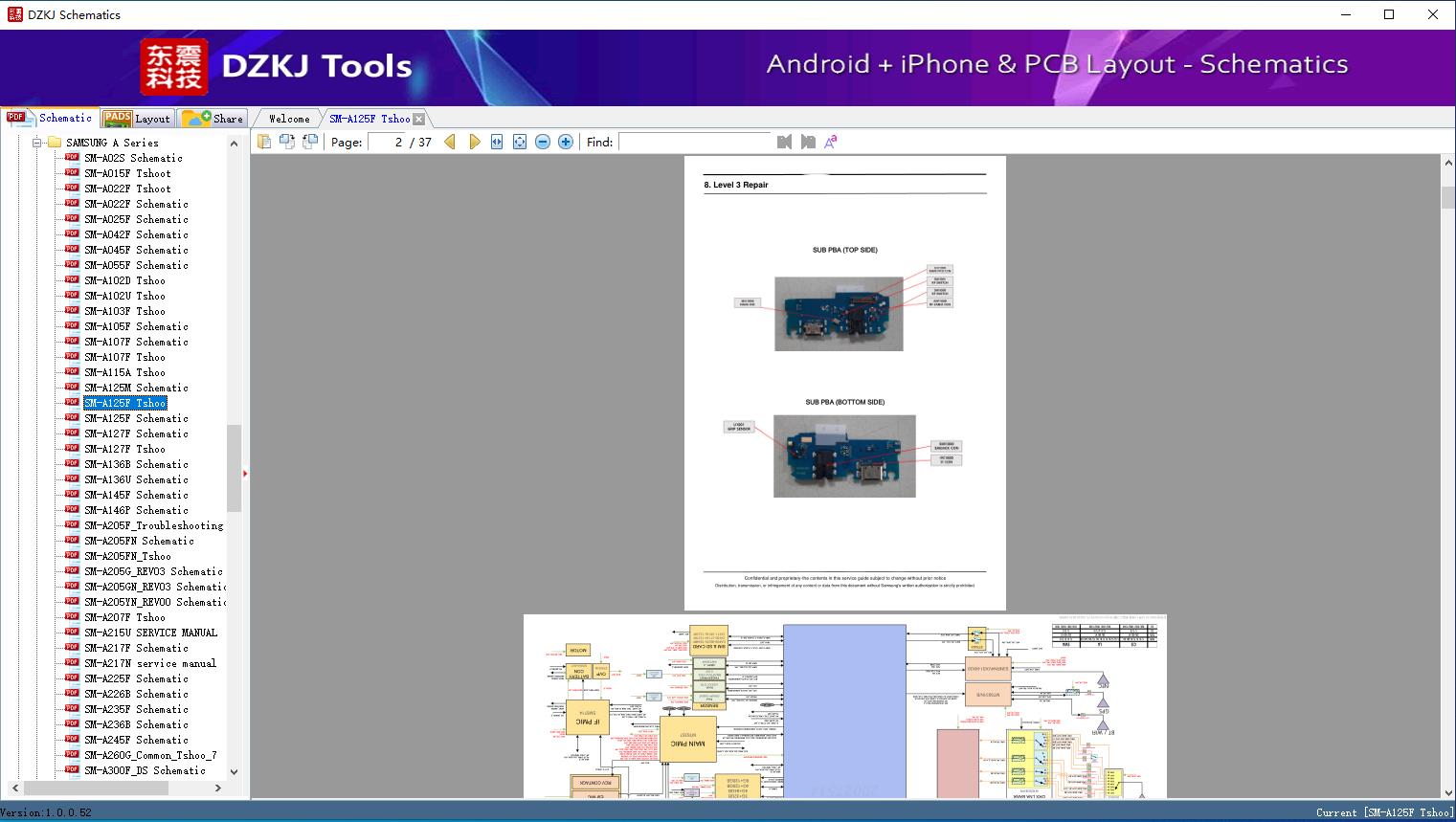The width and height of the screenshot is (1456, 822).
Task: Open the Welcome document tab
Action: tap(289, 119)
